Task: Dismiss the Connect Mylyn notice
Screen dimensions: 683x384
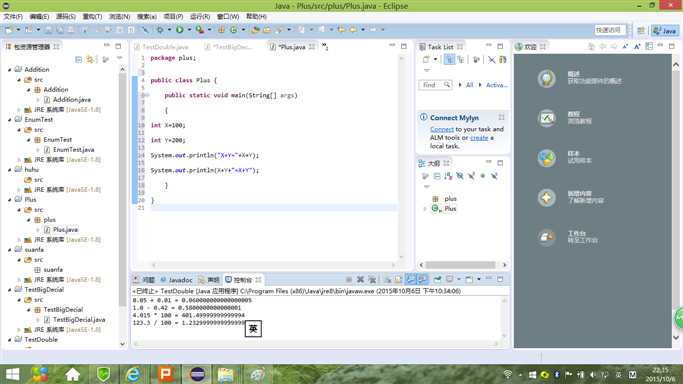Action: tap(501, 117)
